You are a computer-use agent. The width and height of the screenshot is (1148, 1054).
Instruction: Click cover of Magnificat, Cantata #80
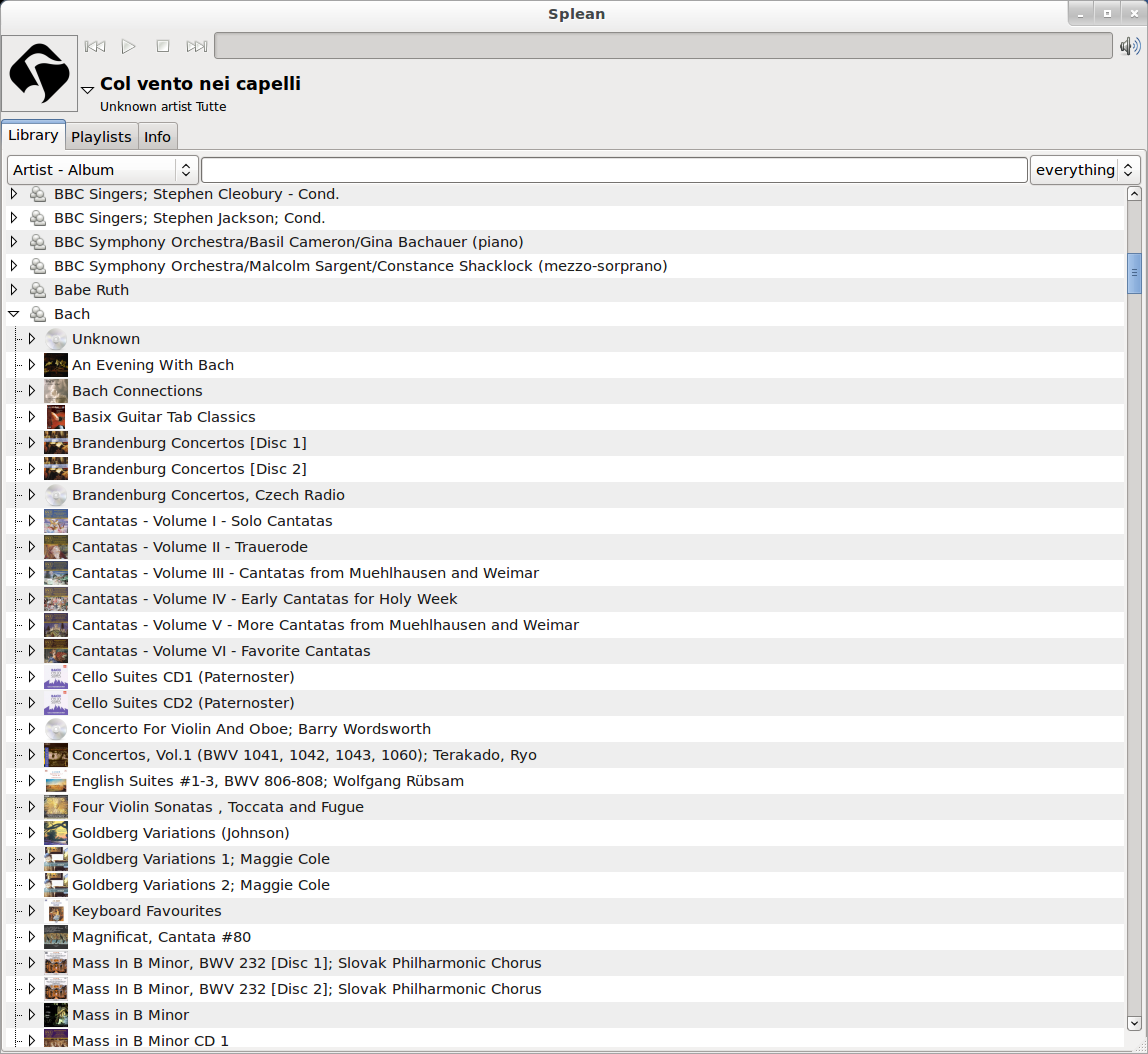[x=56, y=937]
